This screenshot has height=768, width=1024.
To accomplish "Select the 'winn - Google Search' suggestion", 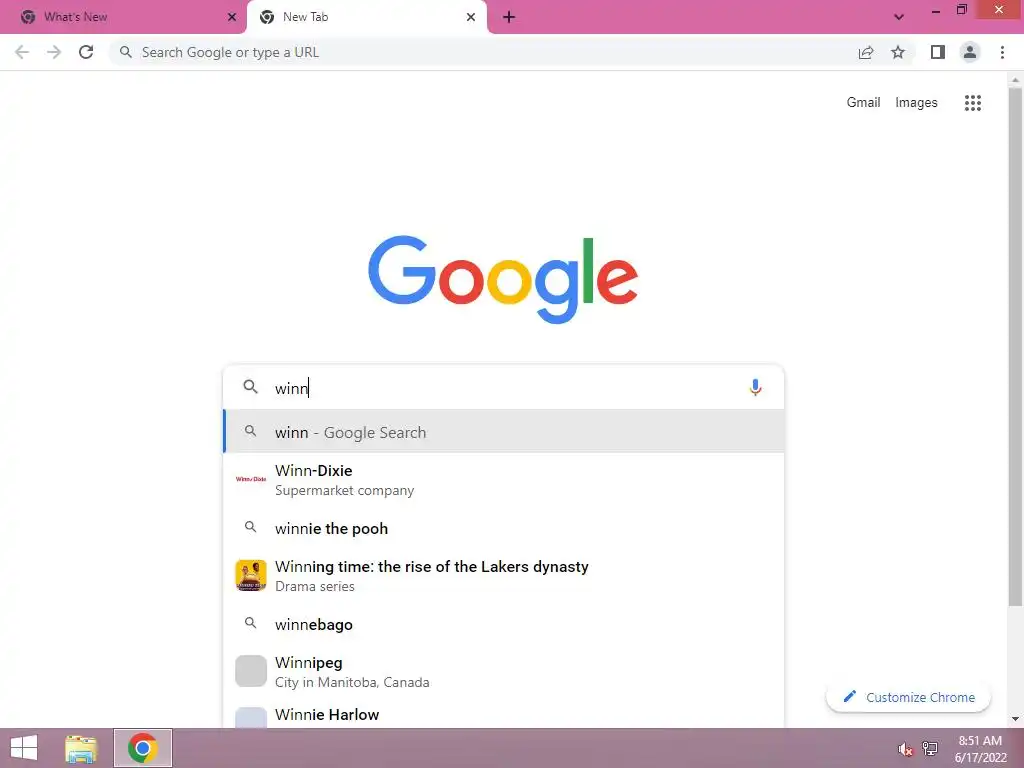I will coord(504,432).
